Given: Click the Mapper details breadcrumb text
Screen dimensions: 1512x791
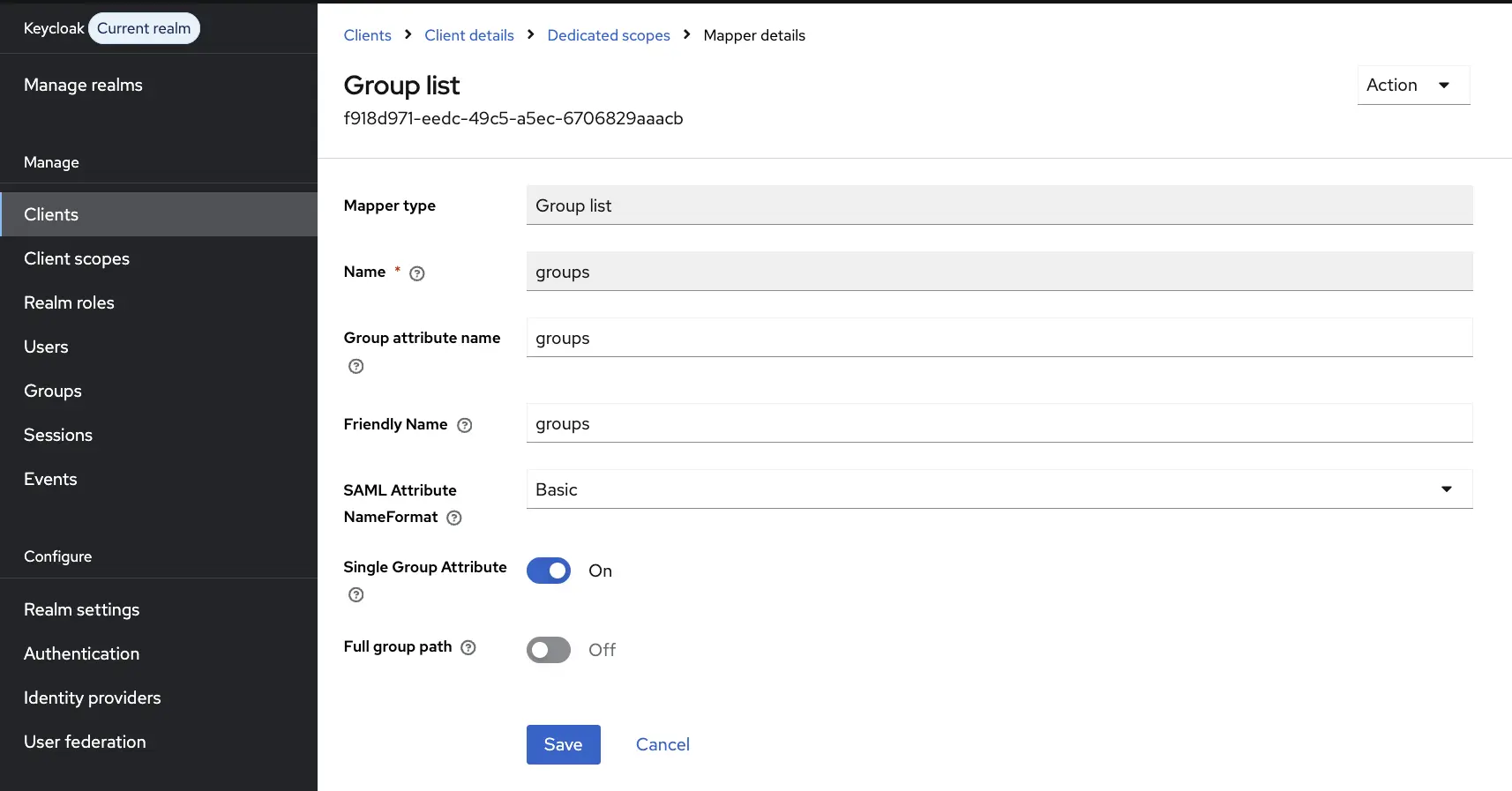Looking at the screenshot, I should click(754, 35).
